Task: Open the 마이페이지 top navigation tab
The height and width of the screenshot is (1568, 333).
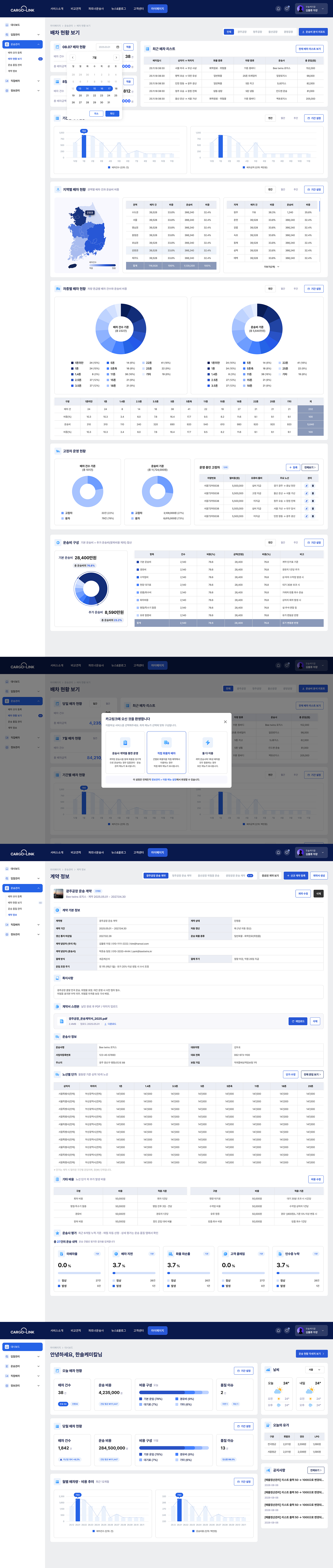Action: 158,9
